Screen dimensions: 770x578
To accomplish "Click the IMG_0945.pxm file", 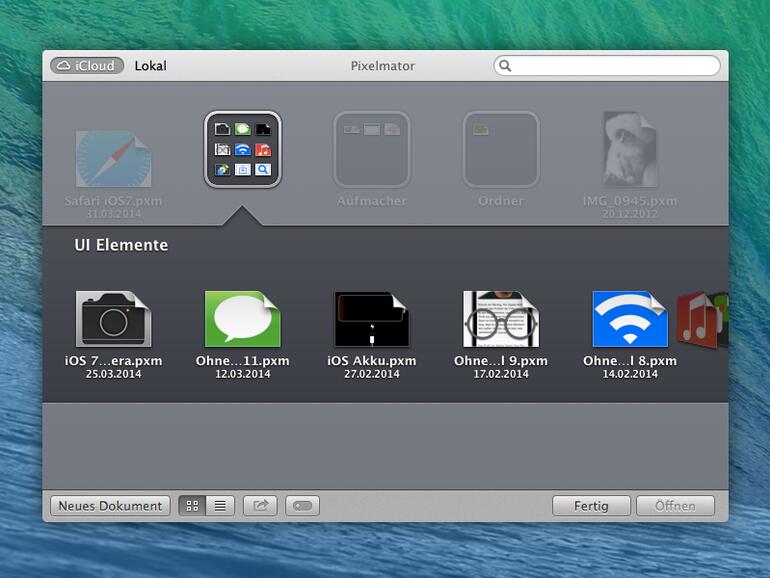I will coord(629,152).
